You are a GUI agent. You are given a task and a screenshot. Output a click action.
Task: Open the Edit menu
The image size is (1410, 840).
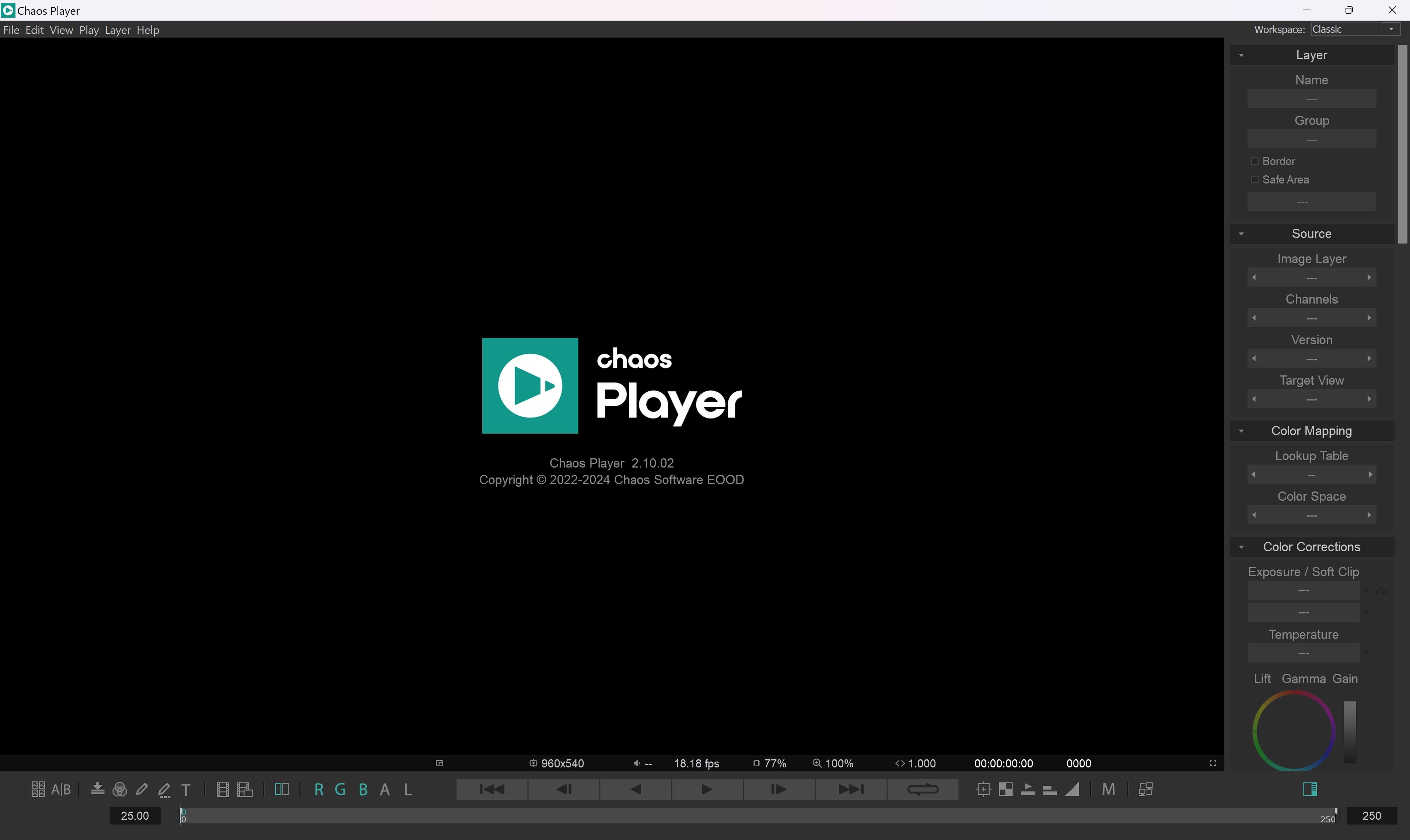(x=35, y=30)
